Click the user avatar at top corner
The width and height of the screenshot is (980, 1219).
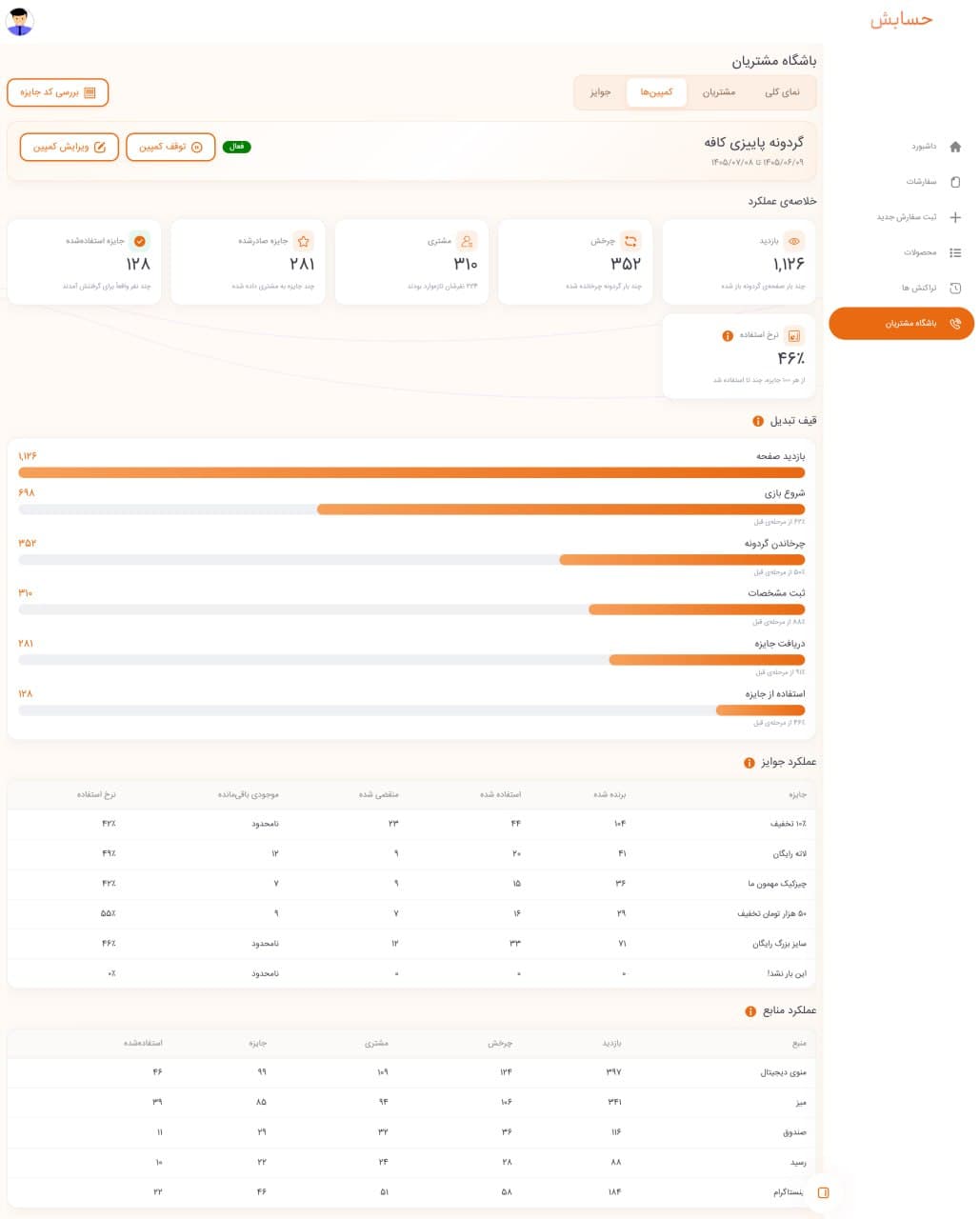click(x=20, y=21)
